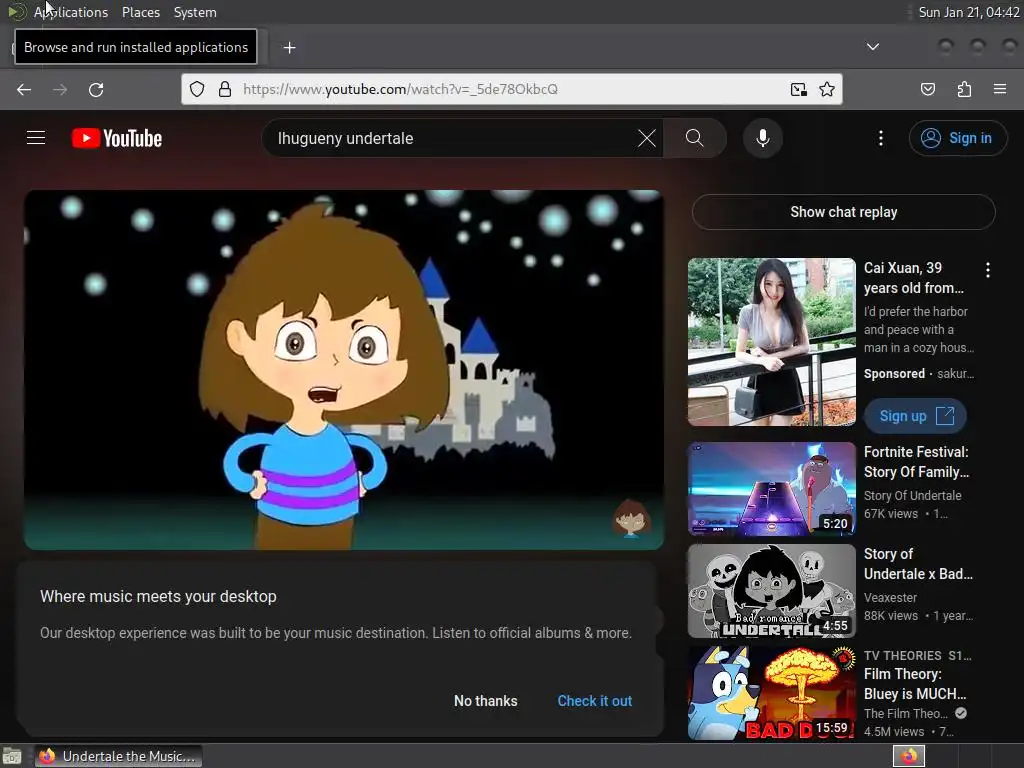Image resolution: width=1024 pixels, height=768 pixels.
Task: Click Show chat replay
Action: pos(843,212)
